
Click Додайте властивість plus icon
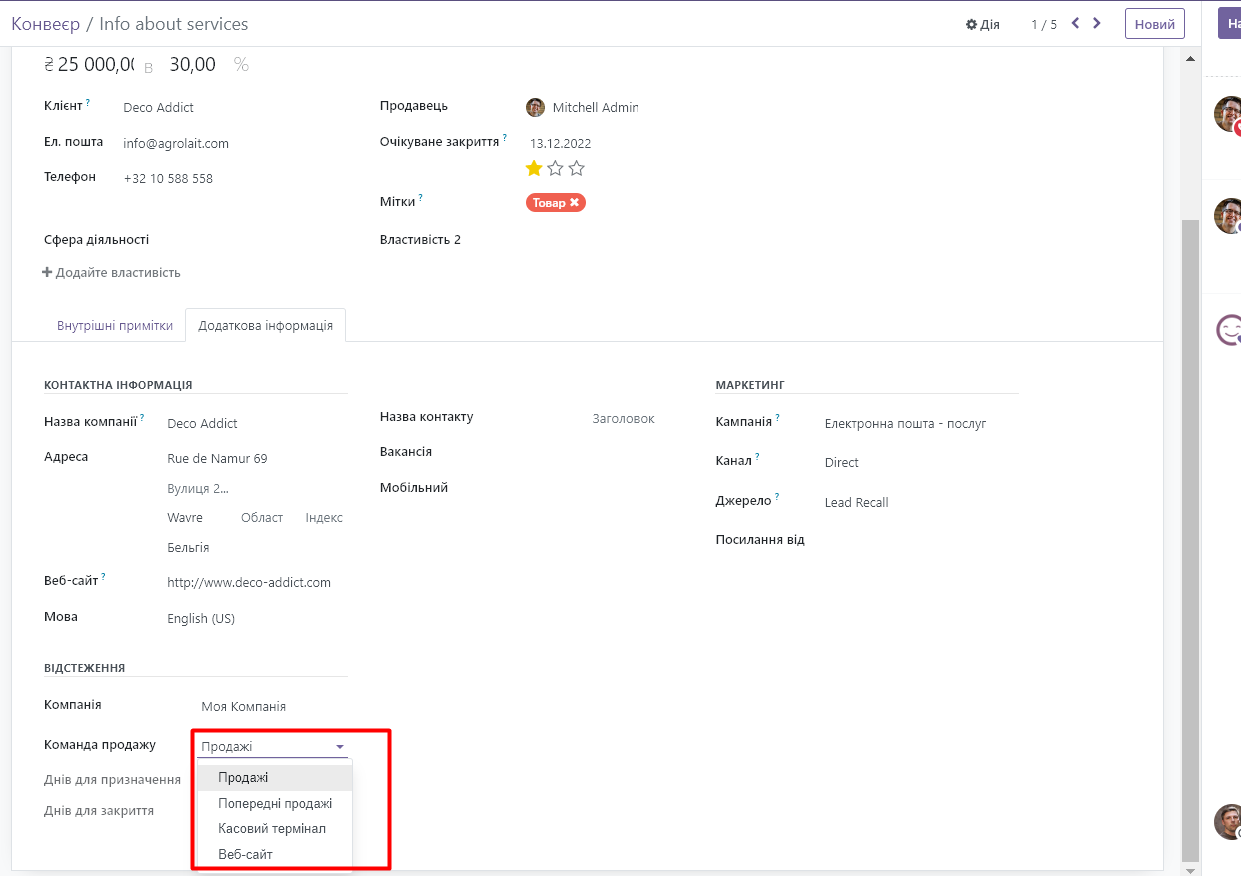click(47, 272)
